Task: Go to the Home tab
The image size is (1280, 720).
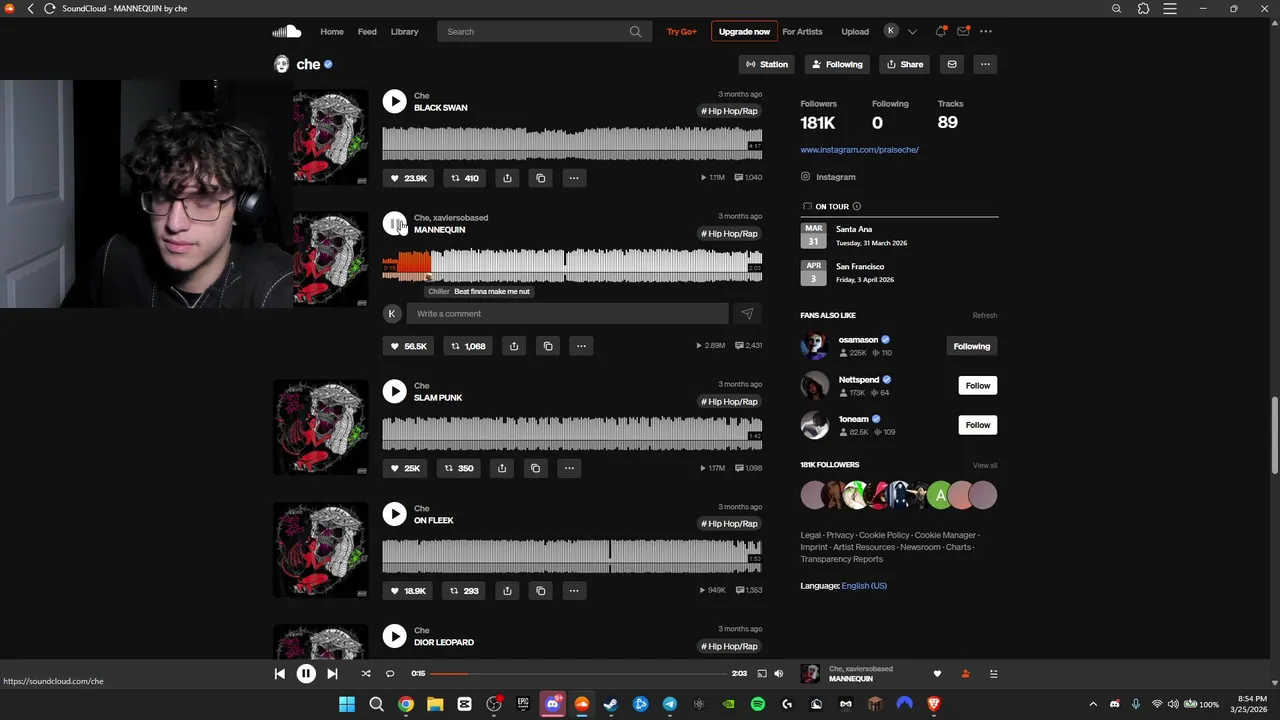Action: tap(332, 32)
